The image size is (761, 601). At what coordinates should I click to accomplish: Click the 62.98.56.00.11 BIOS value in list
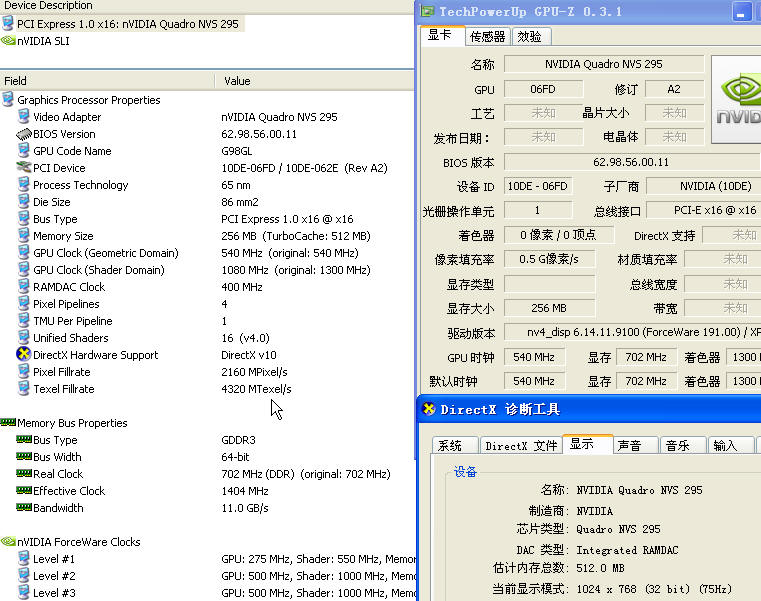click(259, 134)
